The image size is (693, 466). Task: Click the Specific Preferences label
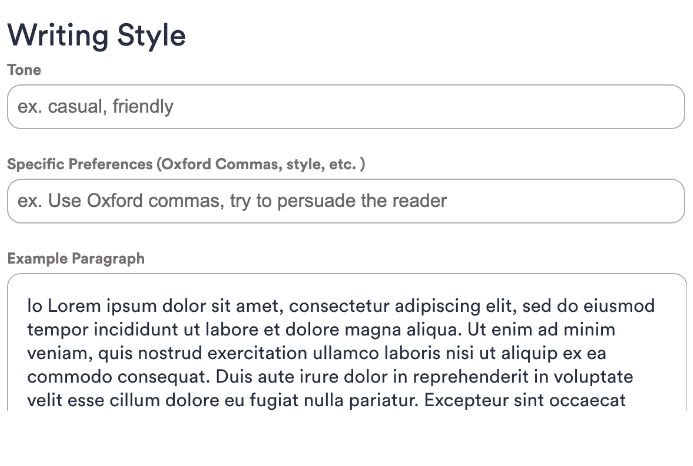[186, 164]
